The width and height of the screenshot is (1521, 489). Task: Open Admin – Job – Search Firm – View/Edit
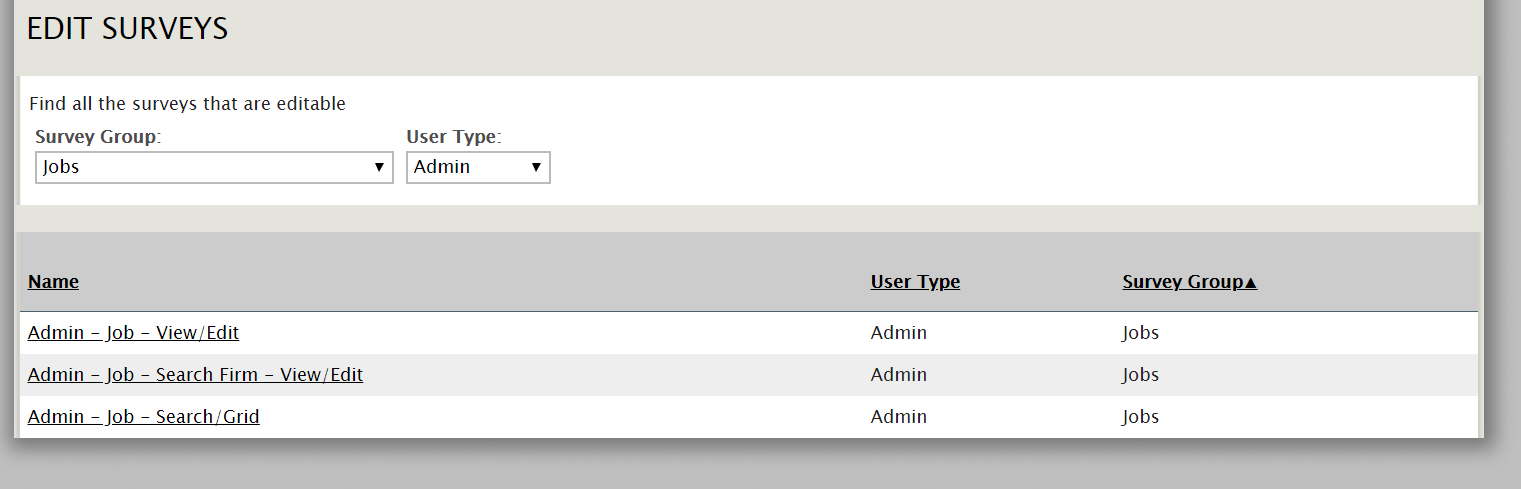[195, 375]
